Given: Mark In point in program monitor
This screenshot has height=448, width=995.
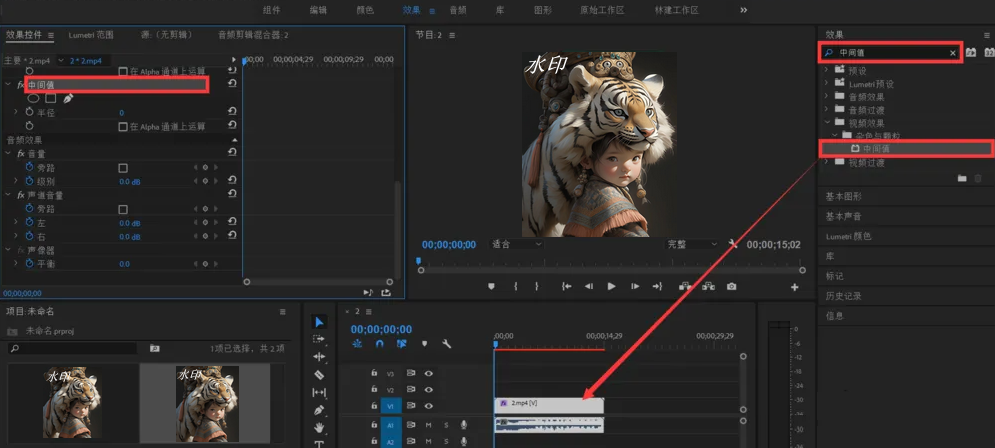Looking at the screenshot, I should click(515, 287).
